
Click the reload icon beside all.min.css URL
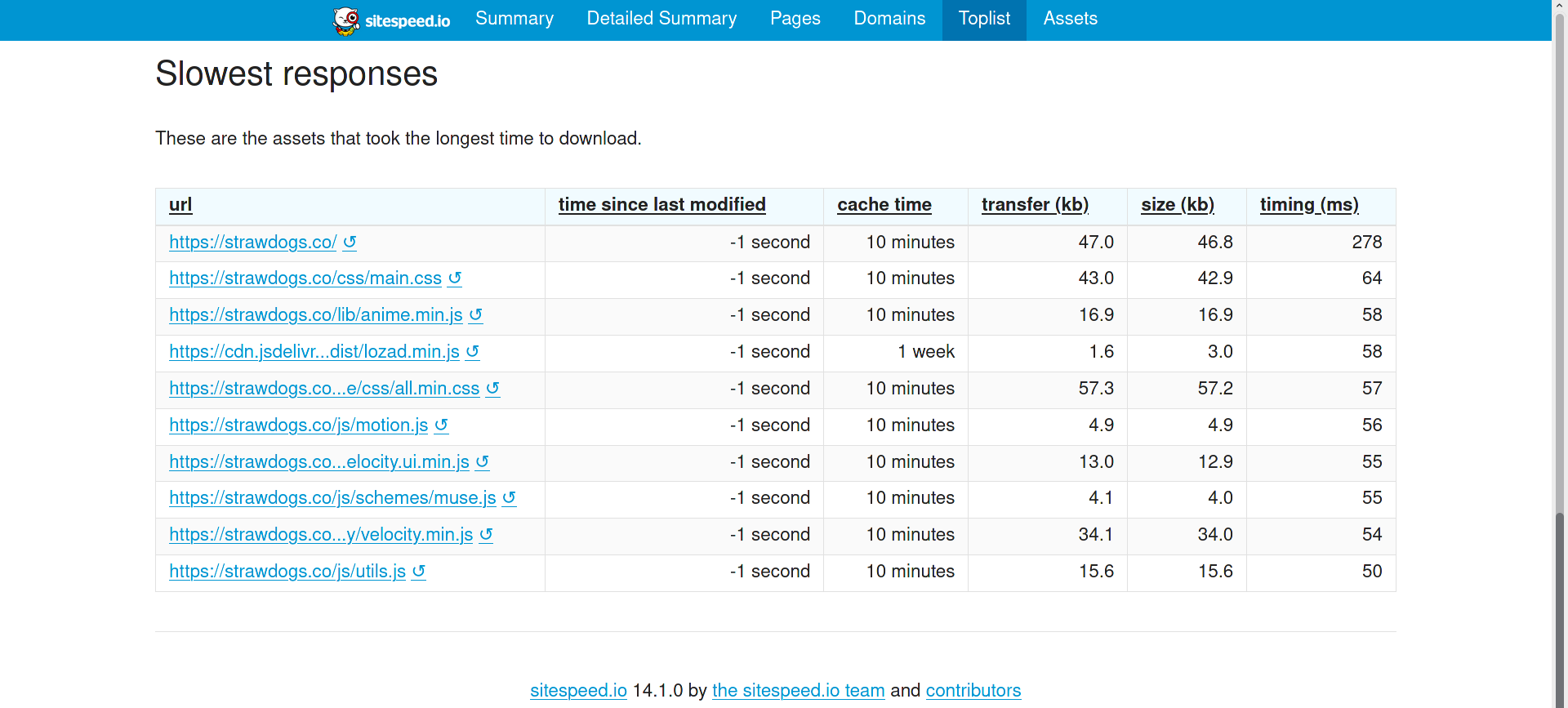492,388
